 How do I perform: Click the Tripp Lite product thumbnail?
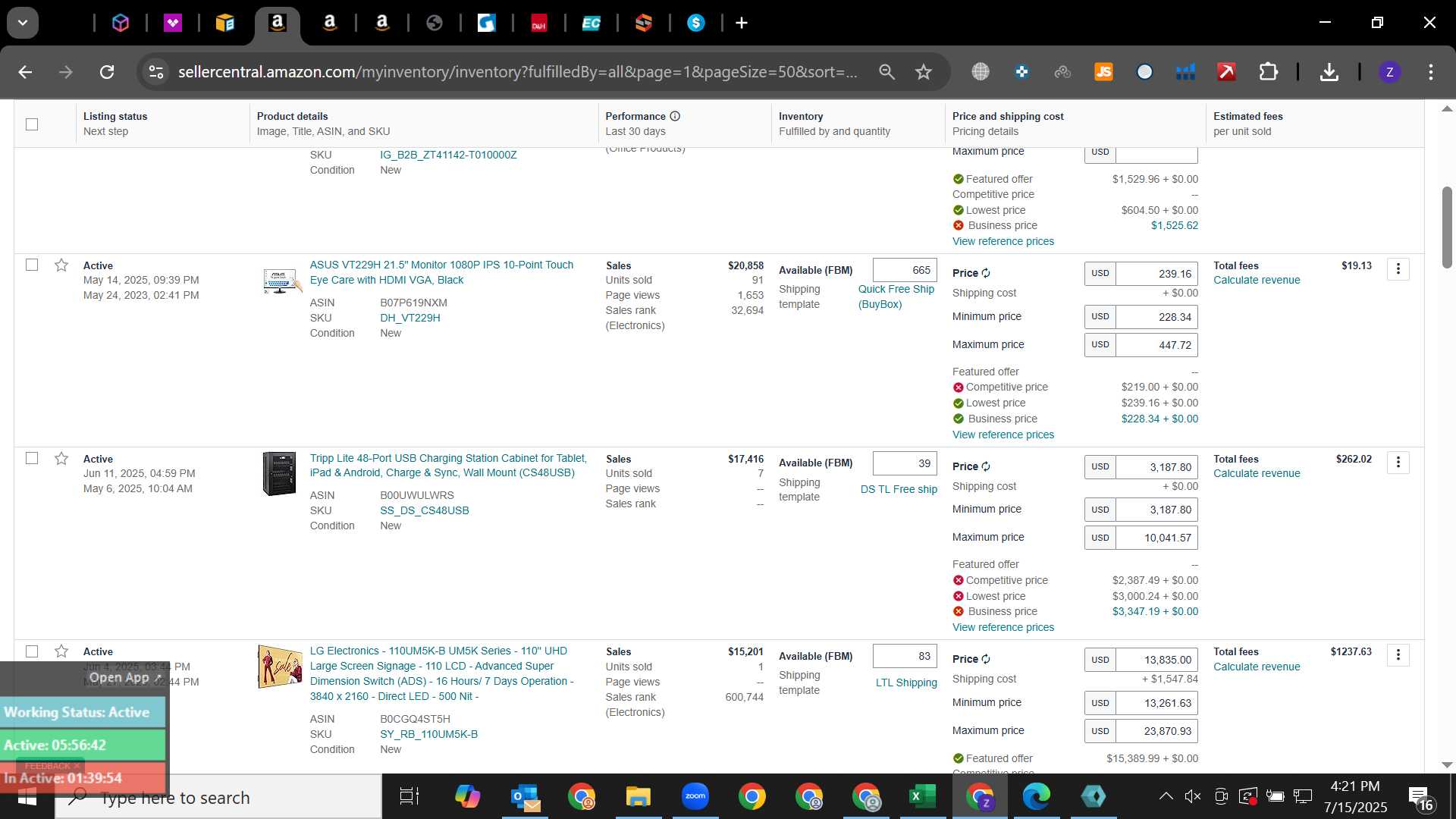coord(279,473)
